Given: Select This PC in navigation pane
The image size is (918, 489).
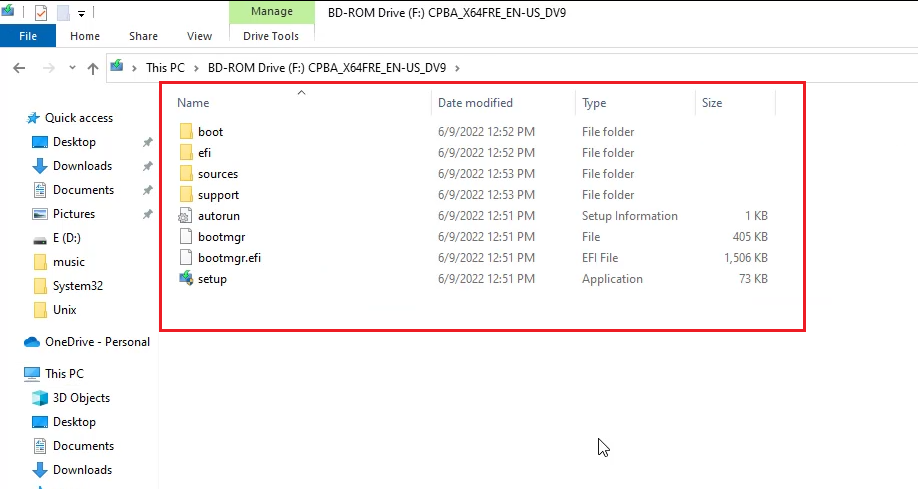Looking at the screenshot, I should click(64, 374).
